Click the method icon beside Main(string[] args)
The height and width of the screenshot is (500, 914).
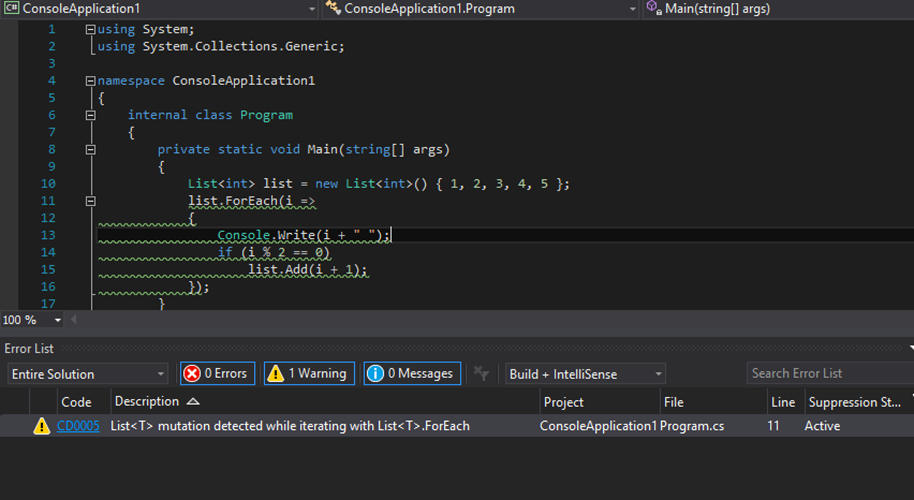coord(654,8)
